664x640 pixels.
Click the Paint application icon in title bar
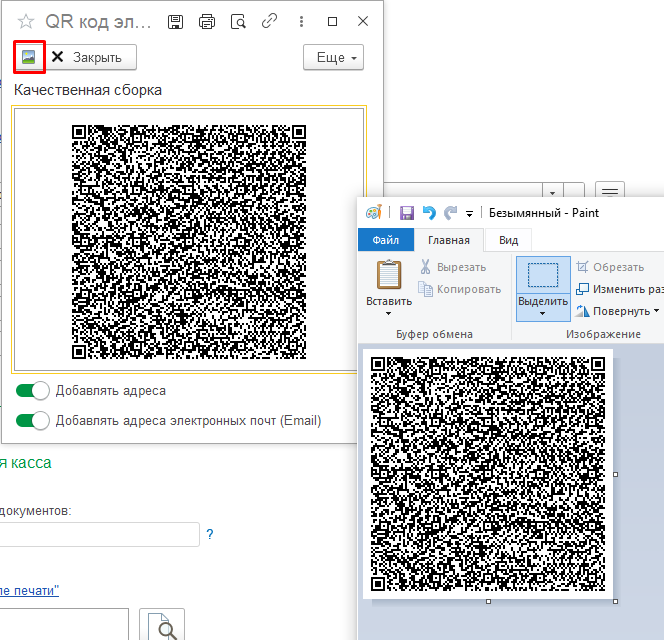pyautogui.click(x=374, y=213)
